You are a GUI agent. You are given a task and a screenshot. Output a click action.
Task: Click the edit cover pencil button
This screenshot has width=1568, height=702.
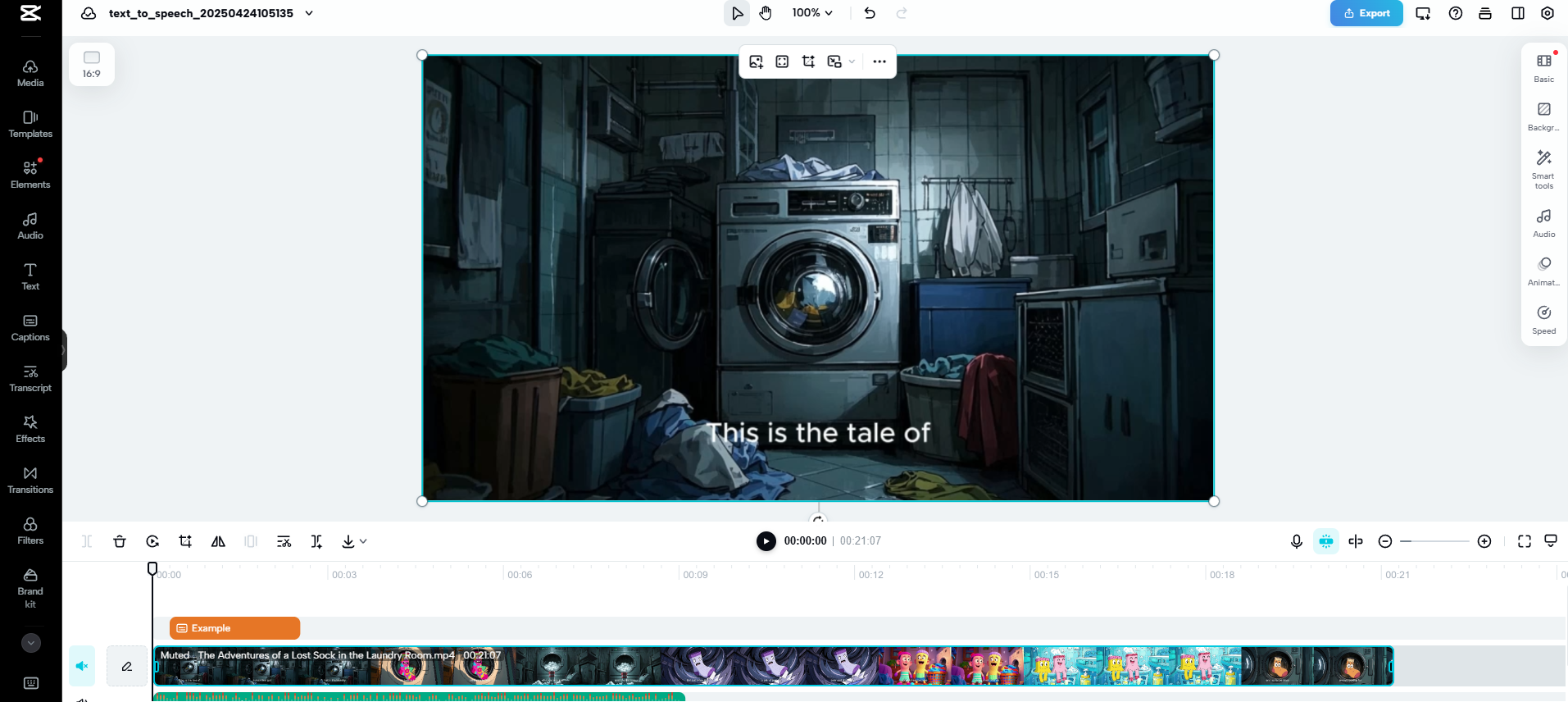pos(127,666)
